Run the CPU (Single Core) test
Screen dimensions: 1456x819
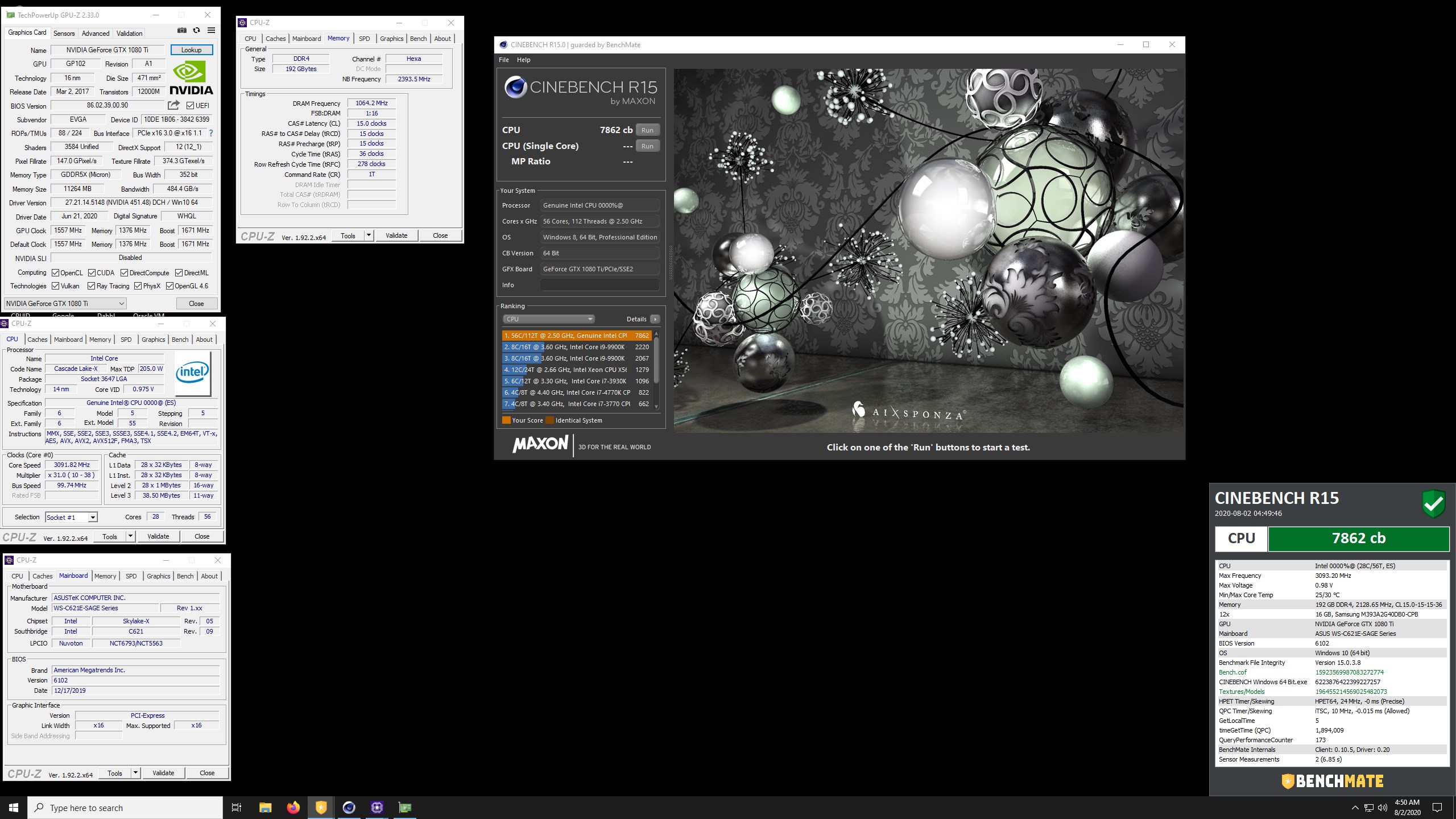(x=648, y=146)
